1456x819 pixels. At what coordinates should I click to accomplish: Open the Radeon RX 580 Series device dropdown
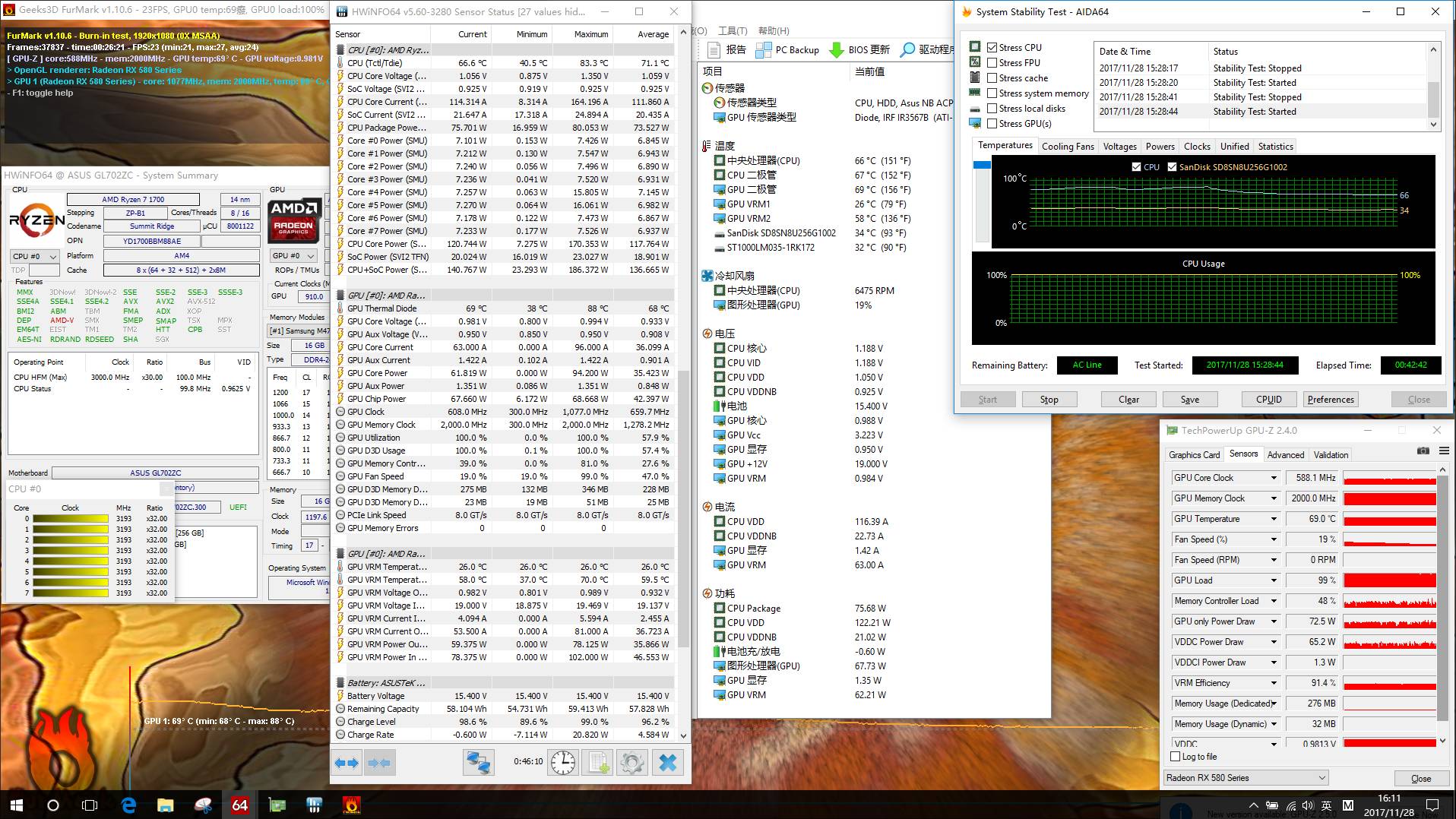pyautogui.click(x=1246, y=778)
